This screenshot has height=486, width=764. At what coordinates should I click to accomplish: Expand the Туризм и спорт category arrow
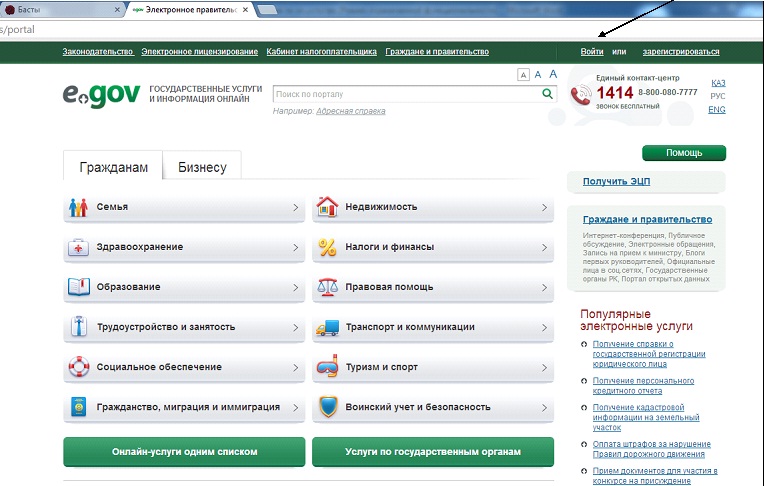[x=544, y=368]
